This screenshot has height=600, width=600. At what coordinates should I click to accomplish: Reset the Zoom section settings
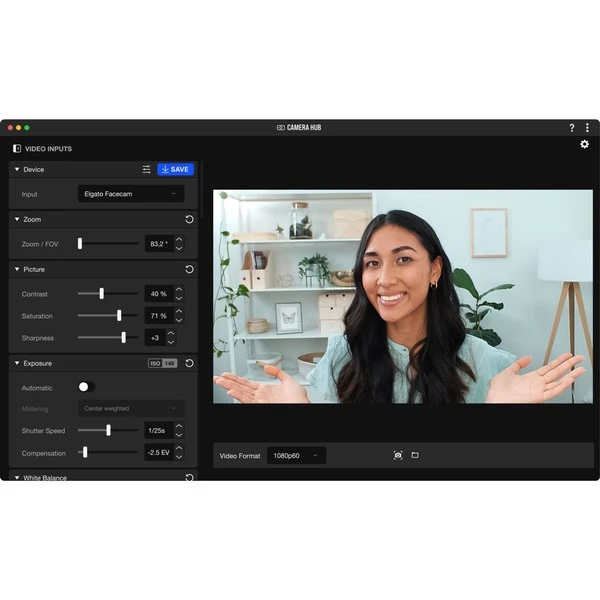[189, 219]
